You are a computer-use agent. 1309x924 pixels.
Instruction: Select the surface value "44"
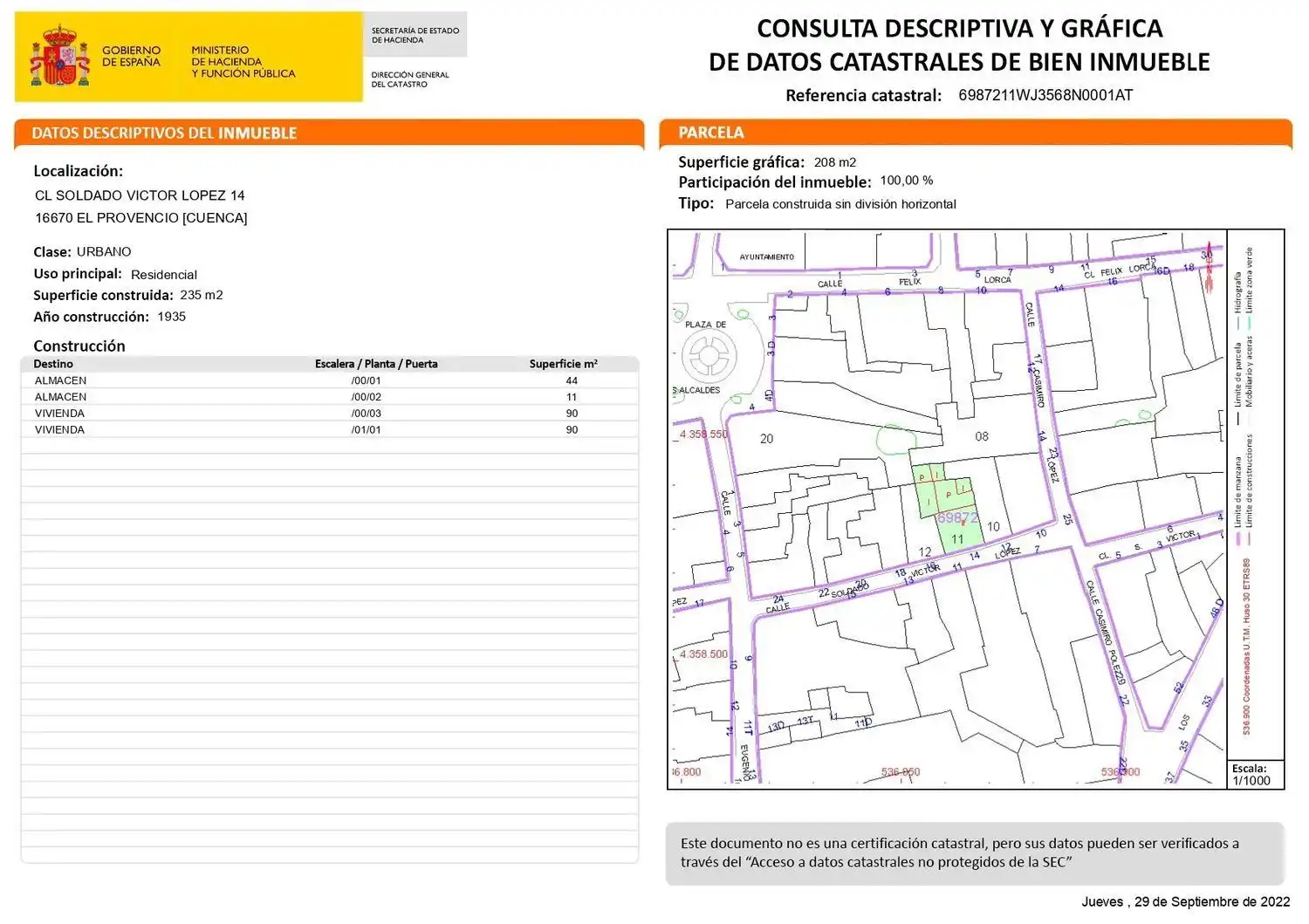pos(572,380)
